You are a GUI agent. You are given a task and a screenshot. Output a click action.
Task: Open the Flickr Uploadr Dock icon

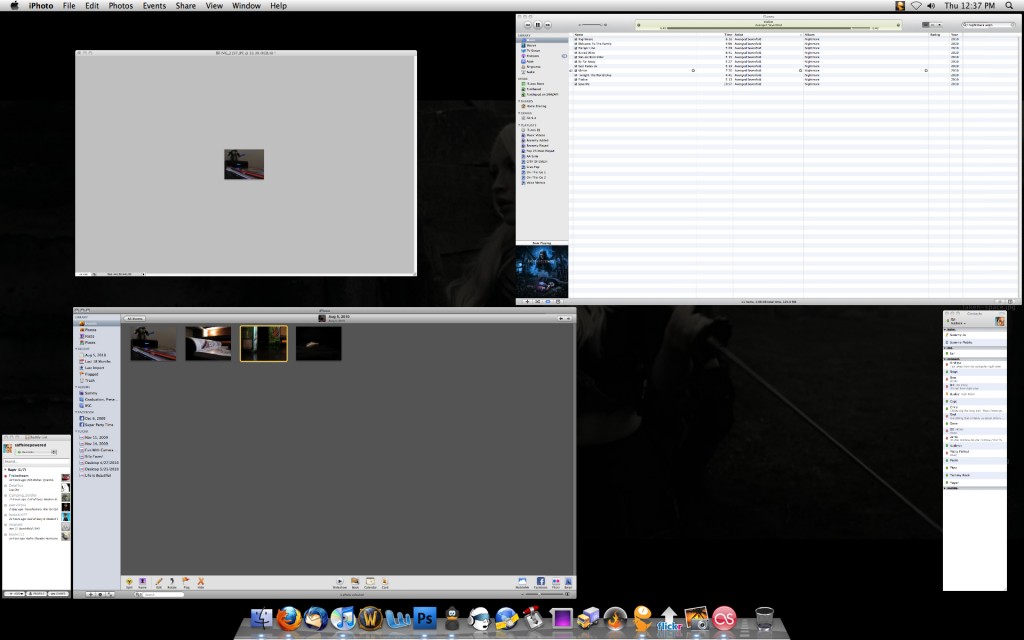point(669,619)
